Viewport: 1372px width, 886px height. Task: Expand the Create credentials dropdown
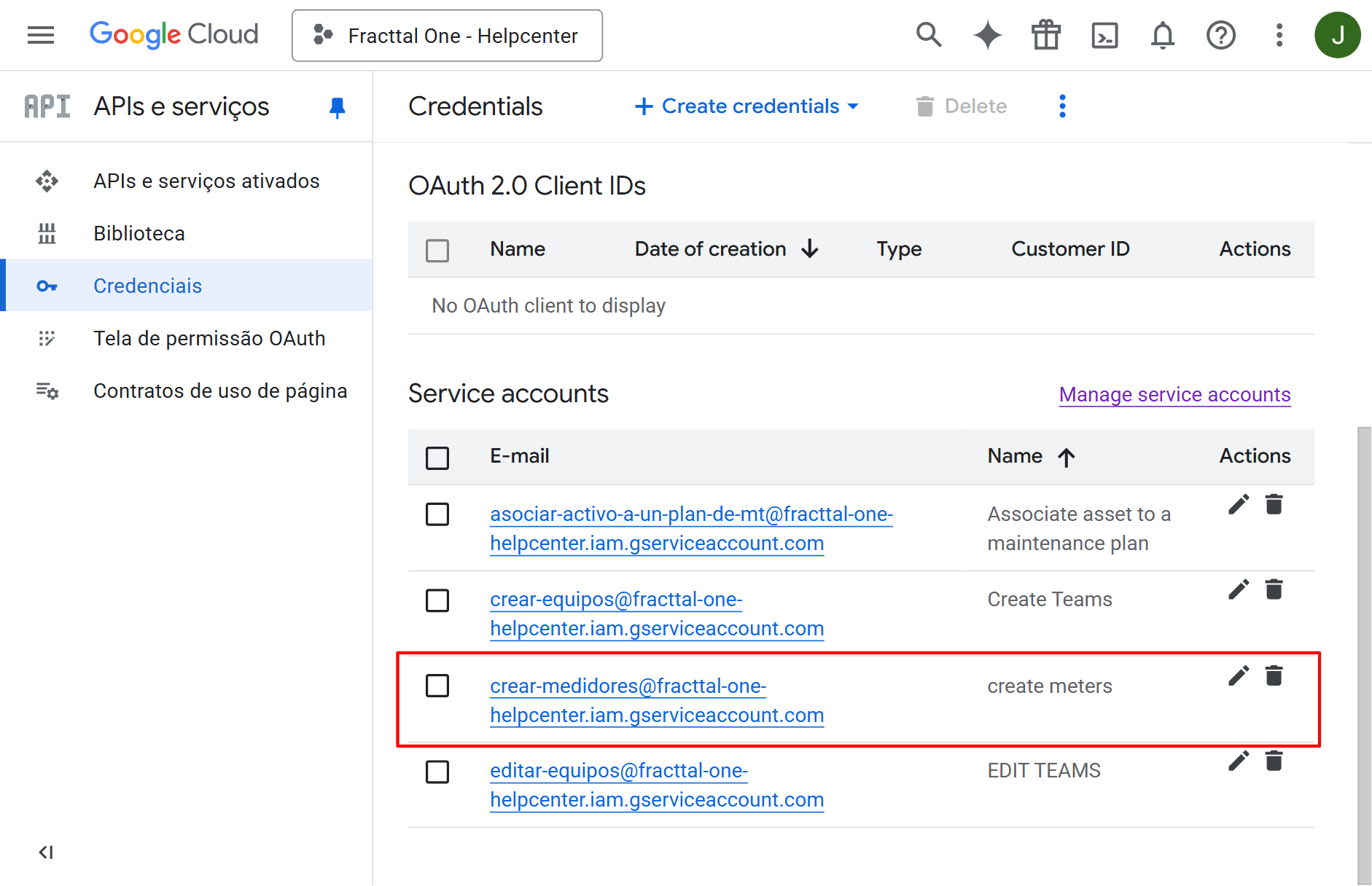click(746, 106)
